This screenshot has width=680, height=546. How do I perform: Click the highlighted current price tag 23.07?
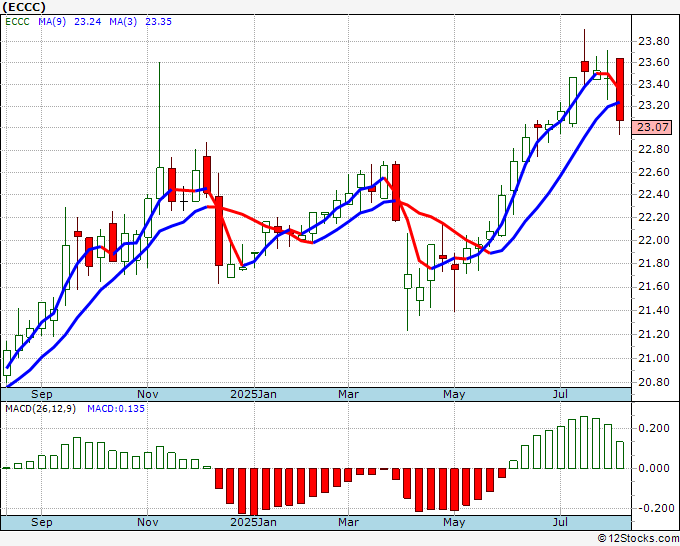pos(652,128)
